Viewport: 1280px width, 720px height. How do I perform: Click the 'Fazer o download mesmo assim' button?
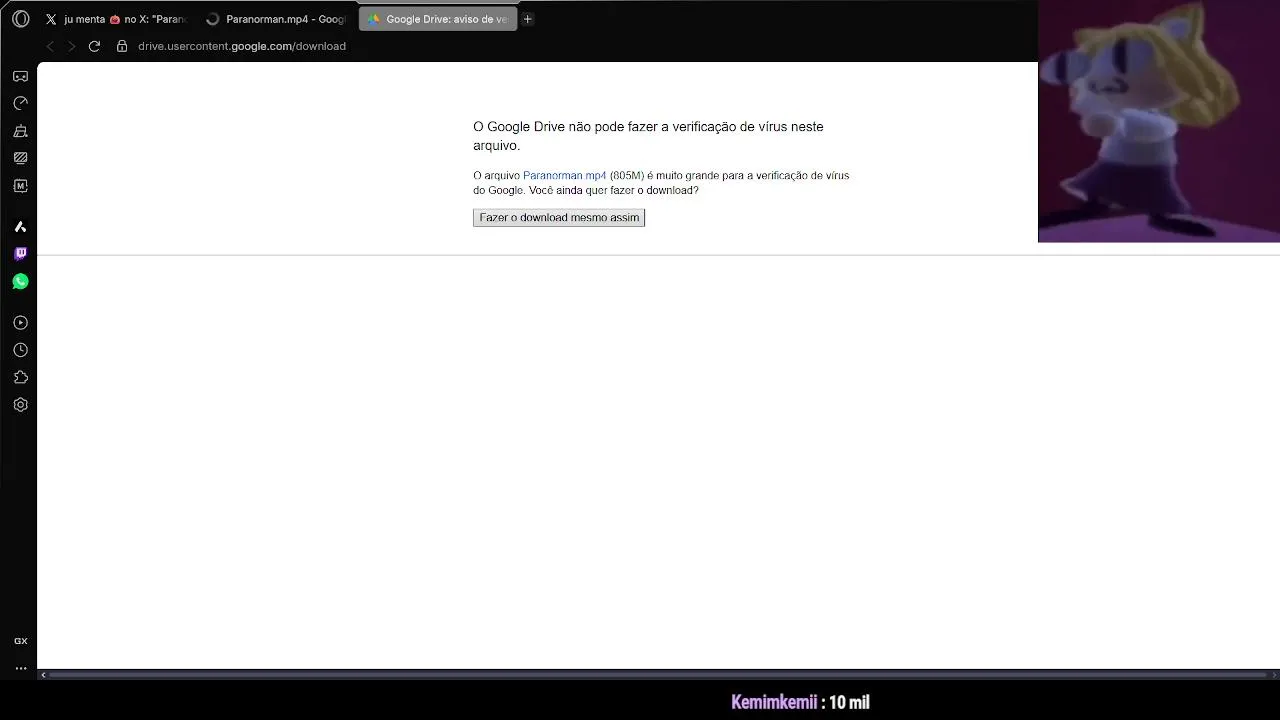pyautogui.click(x=559, y=217)
